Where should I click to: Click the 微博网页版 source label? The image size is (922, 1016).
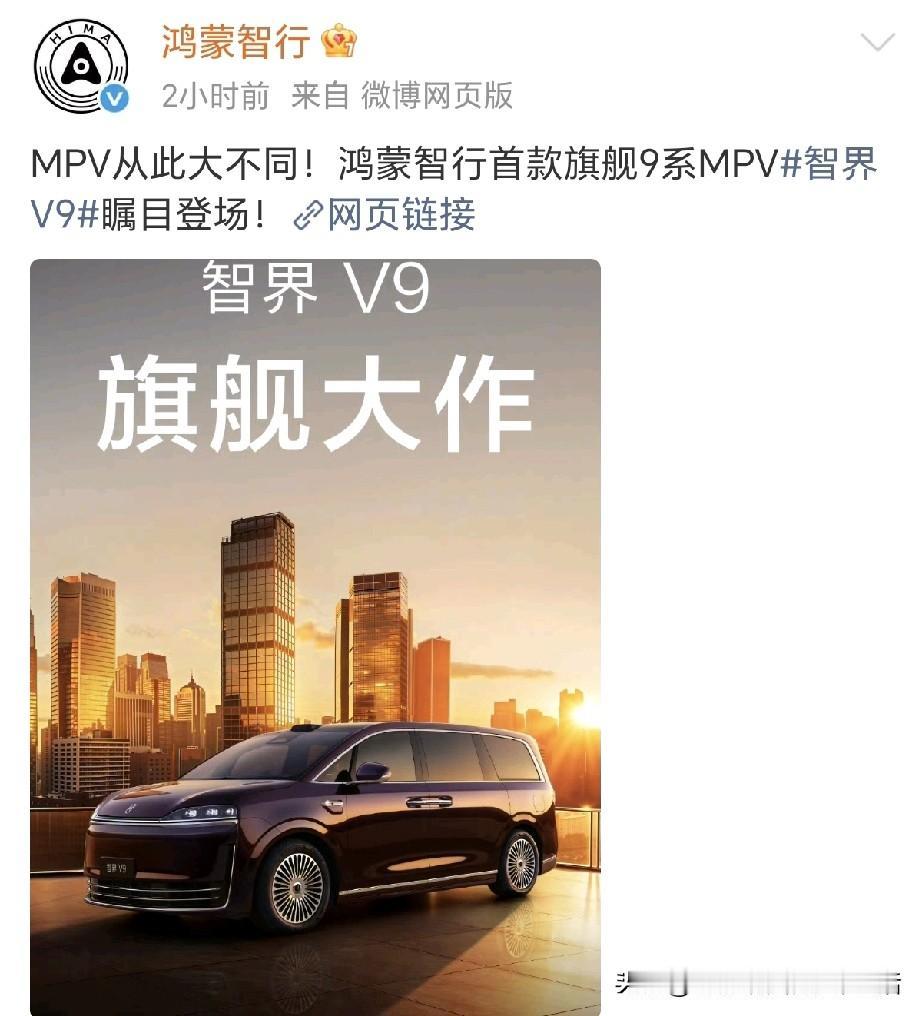(437, 96)
